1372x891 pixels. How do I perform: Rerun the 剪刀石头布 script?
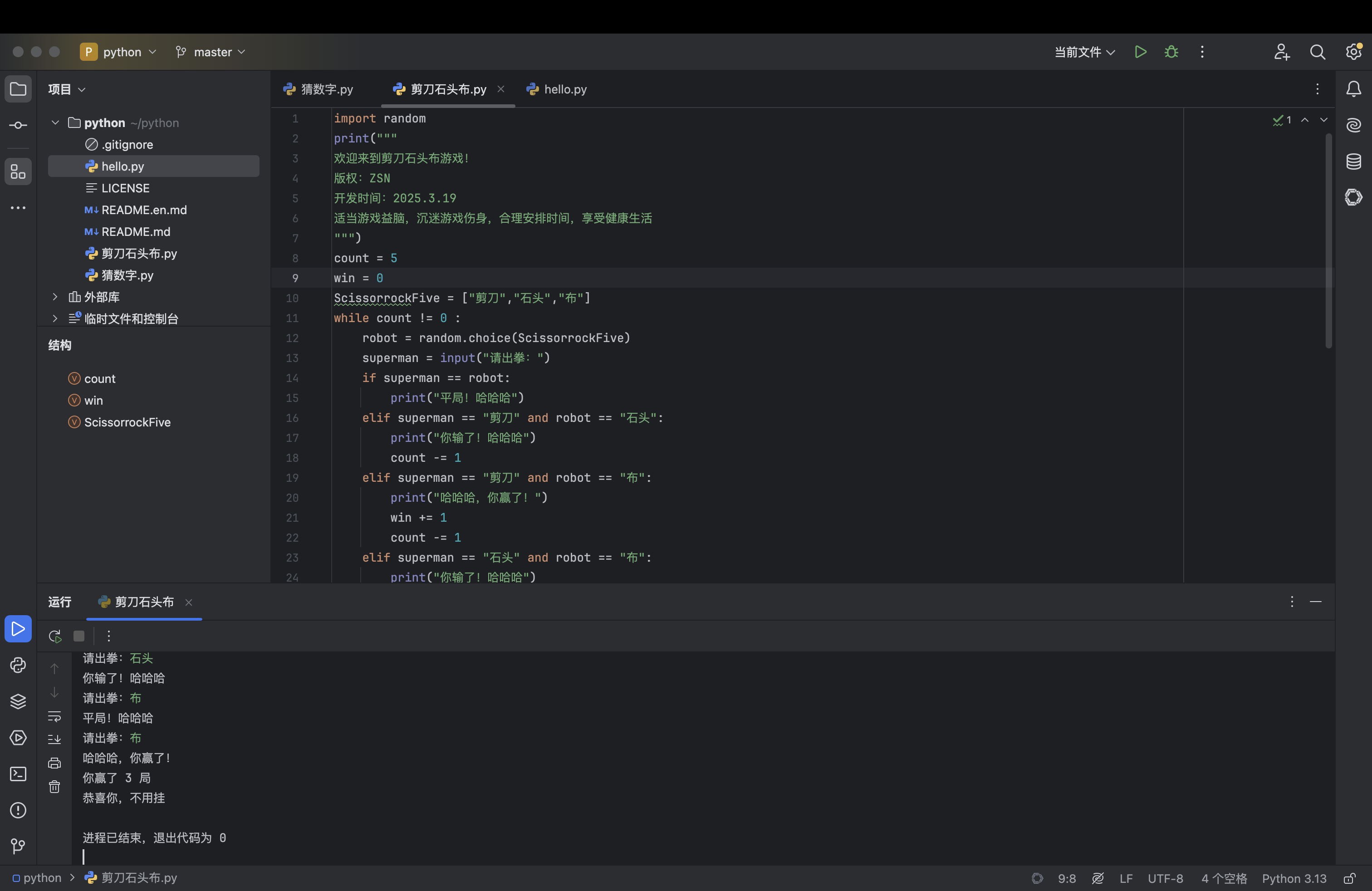click(x=55, y=636)
